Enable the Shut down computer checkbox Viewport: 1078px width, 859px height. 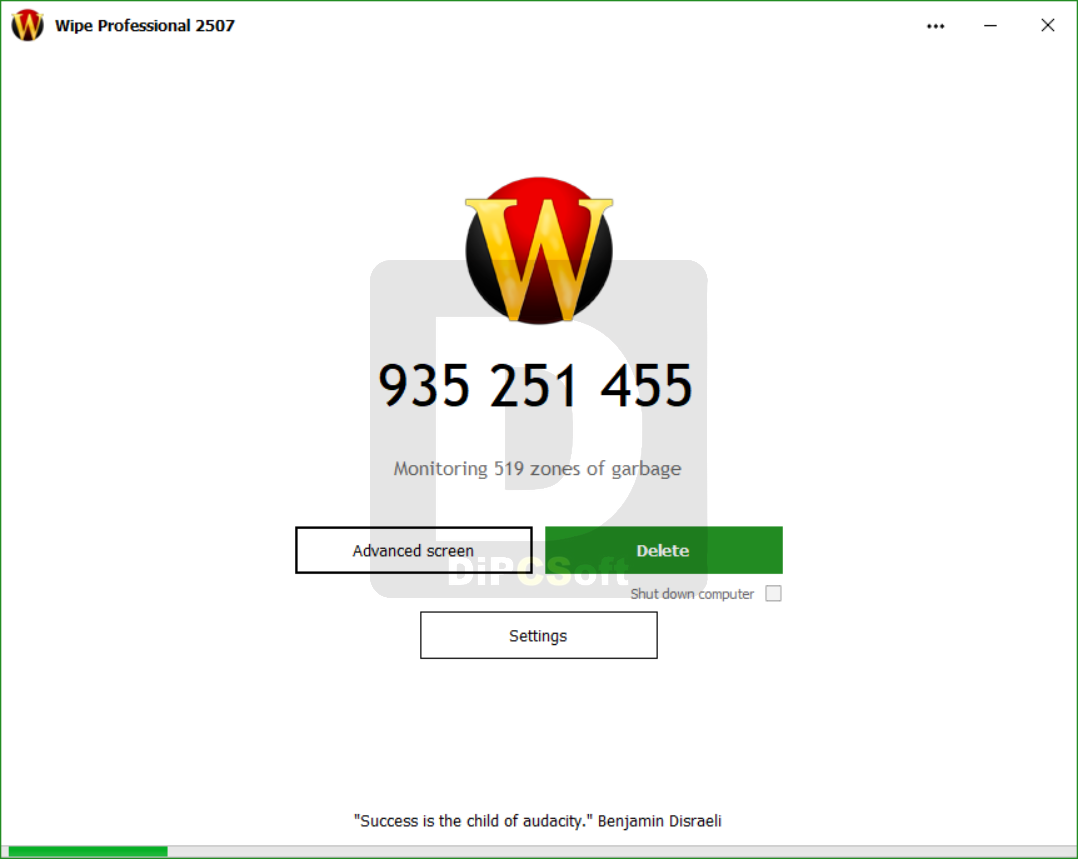tap(773, 594)
